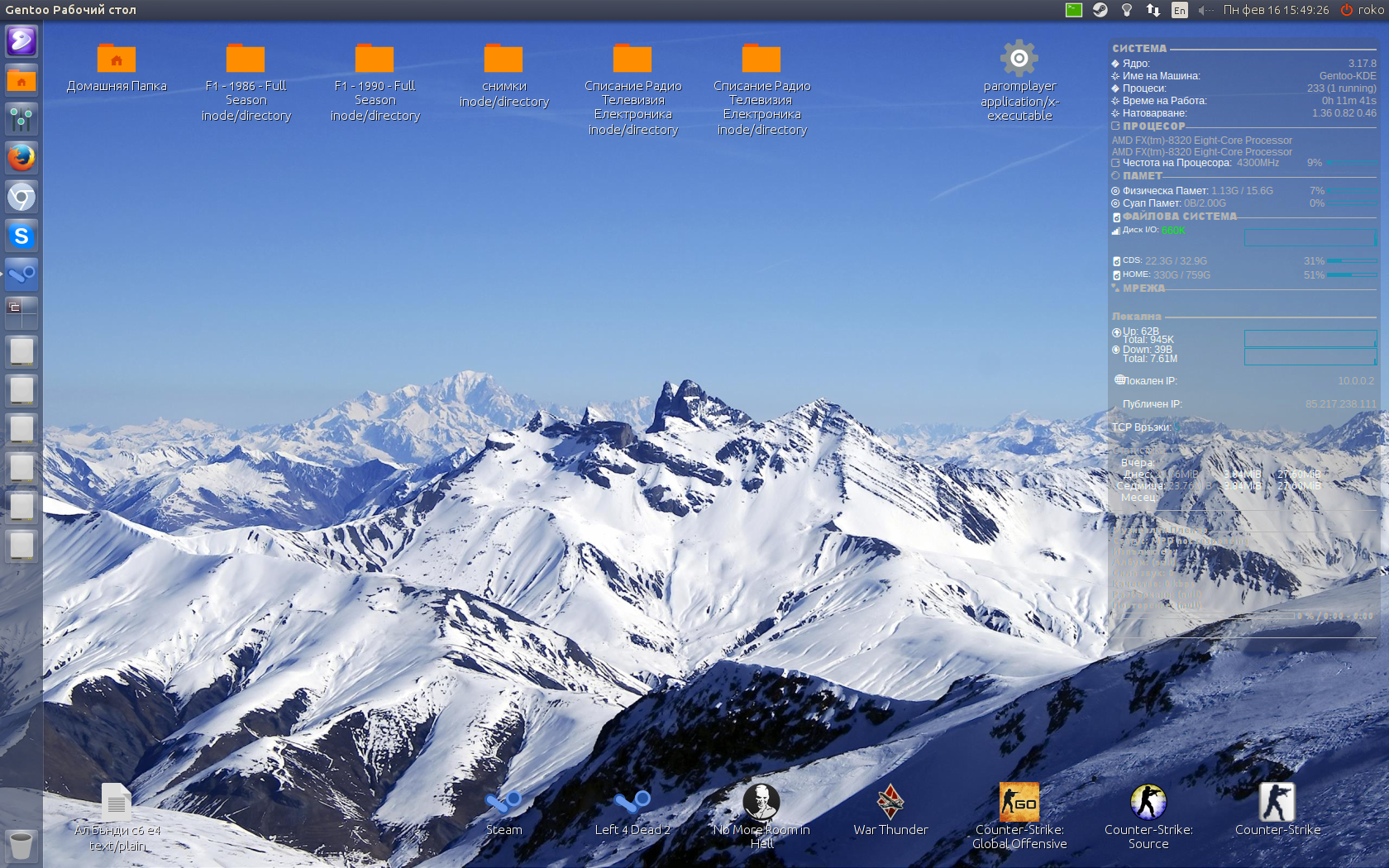The height and width of the screenshot is (868, 1389).
Task: Click the Steam icon in the launcher
Action: pyautogui.click(x=21, y=274)
